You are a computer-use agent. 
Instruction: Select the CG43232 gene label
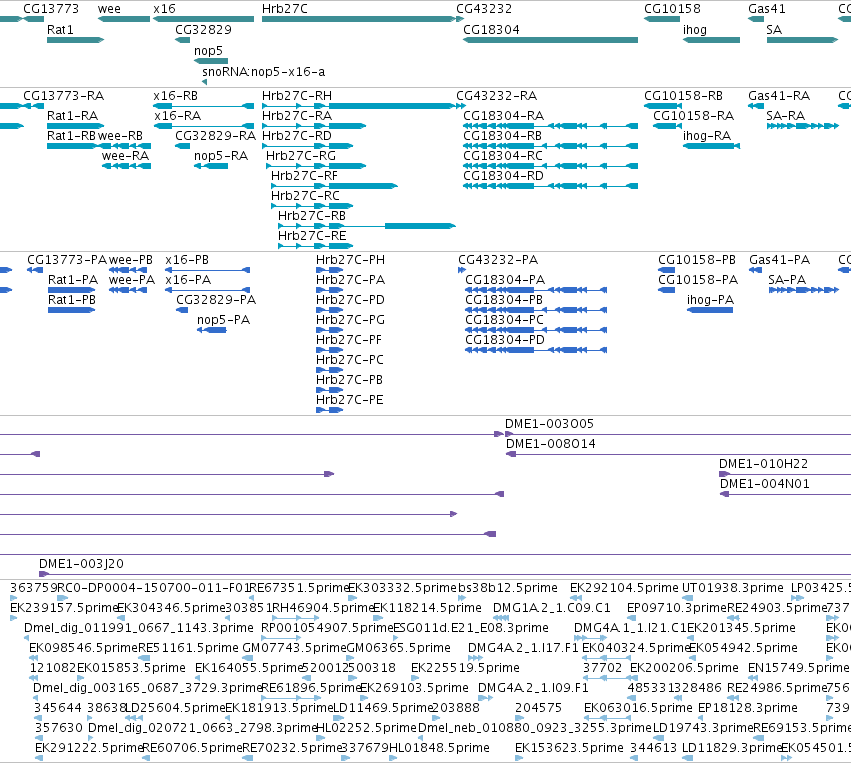pos(484,9)
